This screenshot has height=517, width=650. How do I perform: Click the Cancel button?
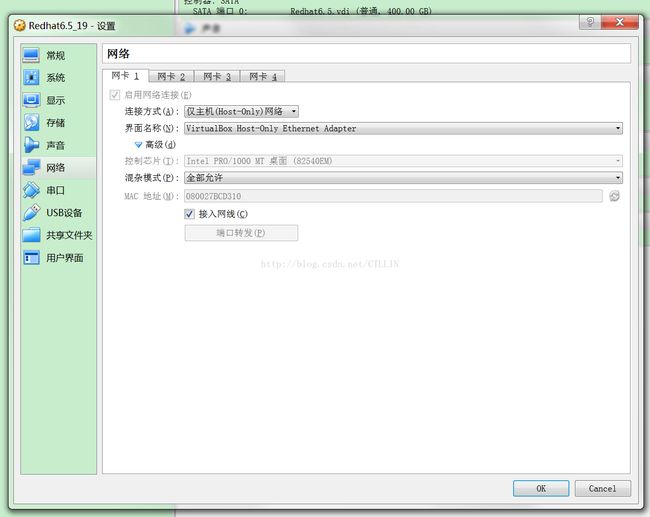tap(603, 488)
